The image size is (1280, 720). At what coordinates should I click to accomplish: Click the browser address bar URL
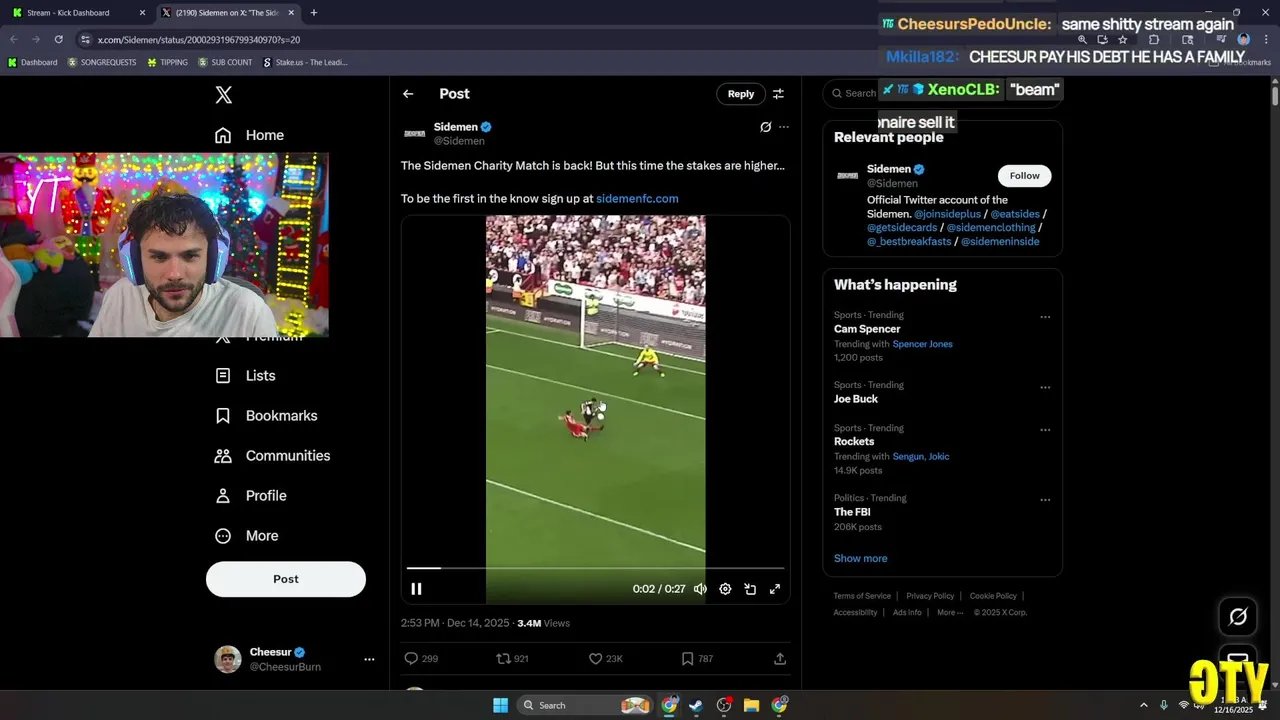tap(198, 40)
